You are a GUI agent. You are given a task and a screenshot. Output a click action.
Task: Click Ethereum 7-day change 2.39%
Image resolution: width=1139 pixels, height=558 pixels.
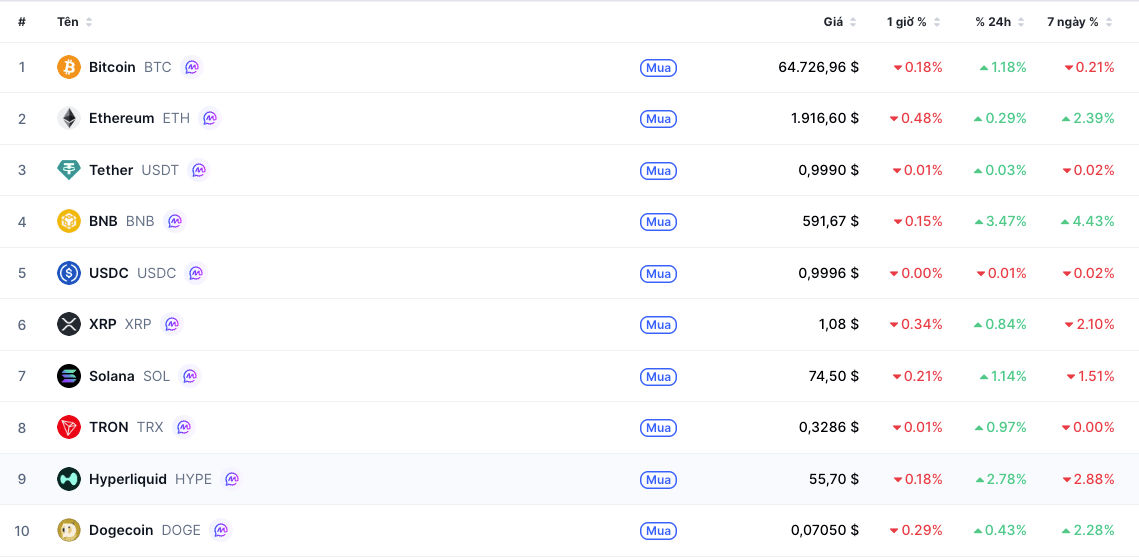pos(1087,118)
